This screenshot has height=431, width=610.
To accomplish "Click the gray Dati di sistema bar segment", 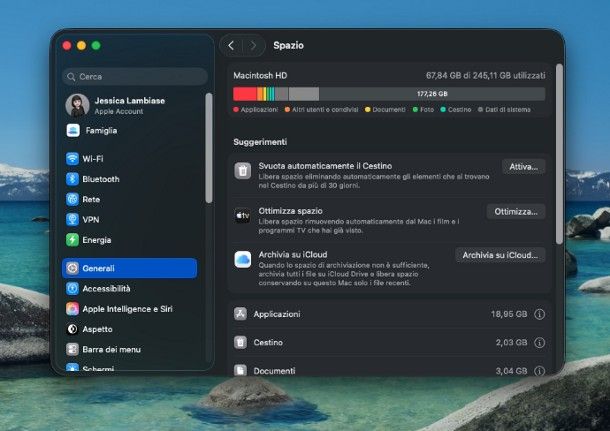I will pos(303,94).
